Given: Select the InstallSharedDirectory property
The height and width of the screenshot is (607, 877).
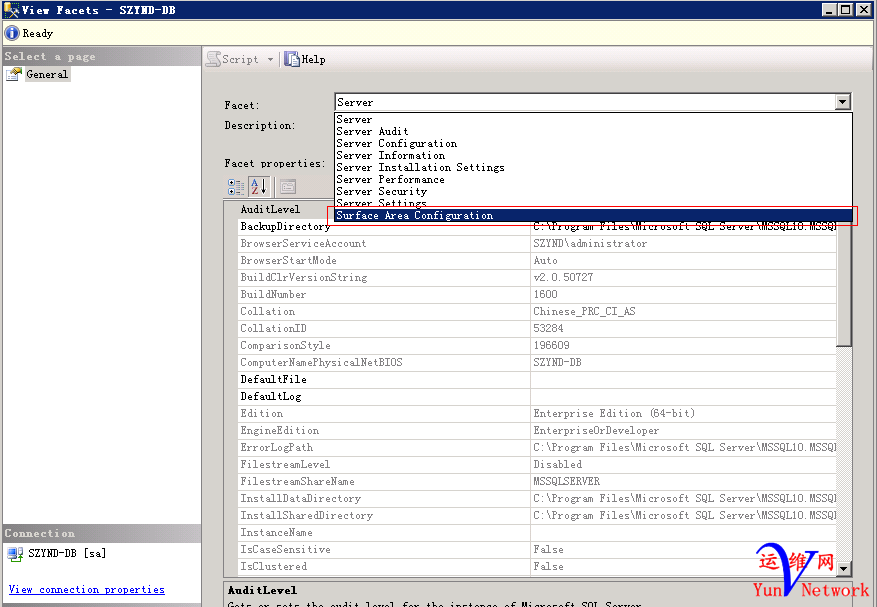Looking at the screenshot, I should click(307, 515).
